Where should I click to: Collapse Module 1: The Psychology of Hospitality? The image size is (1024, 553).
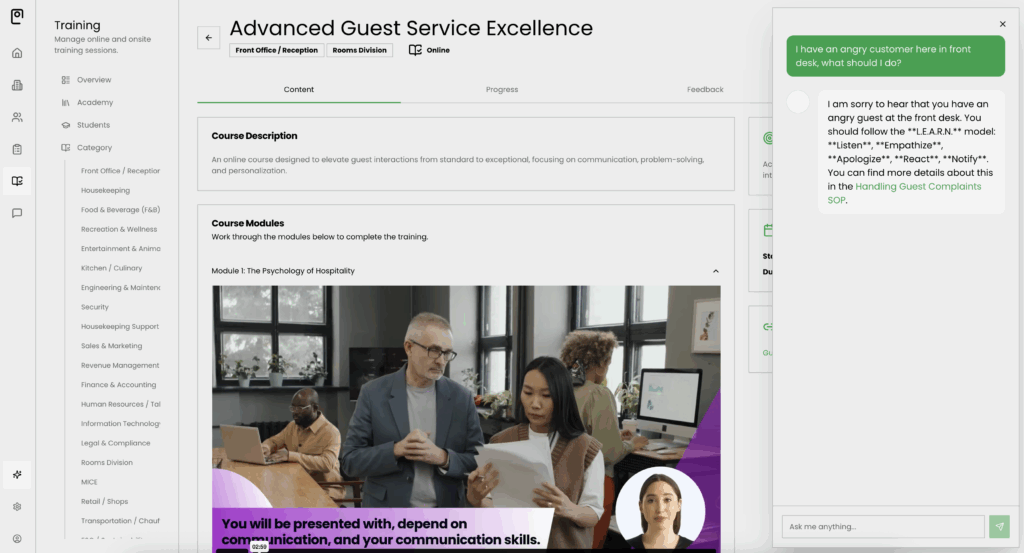[x=716, y=271]
